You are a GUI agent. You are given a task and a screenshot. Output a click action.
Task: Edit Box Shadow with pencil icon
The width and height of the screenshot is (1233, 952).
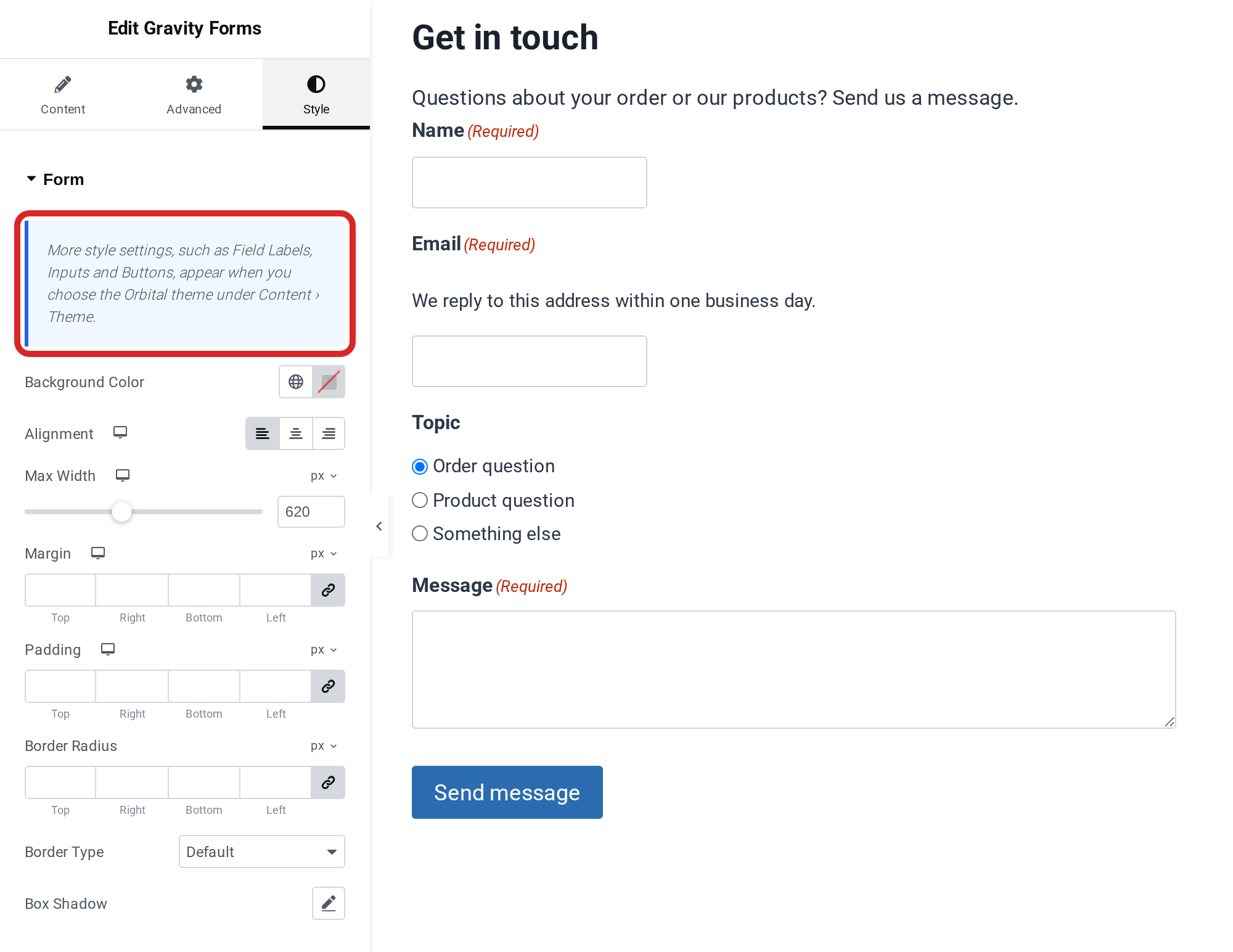(329, 903)
